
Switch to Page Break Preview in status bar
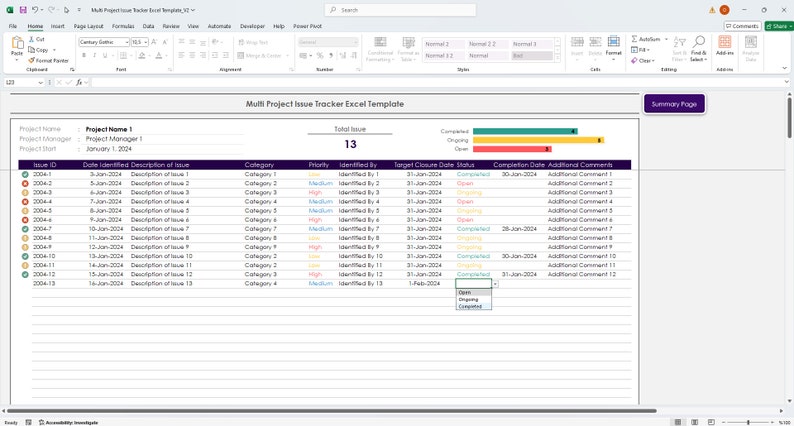tap(711, 422)
